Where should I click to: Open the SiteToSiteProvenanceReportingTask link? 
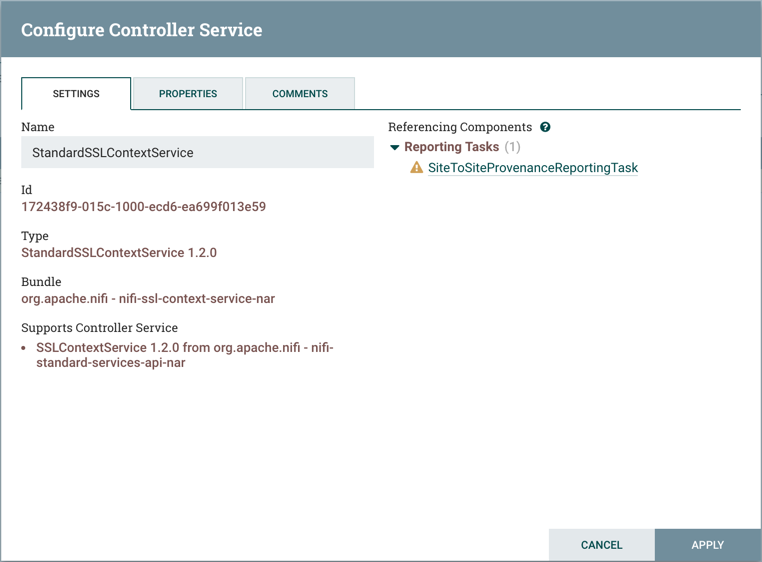[532, 168]
